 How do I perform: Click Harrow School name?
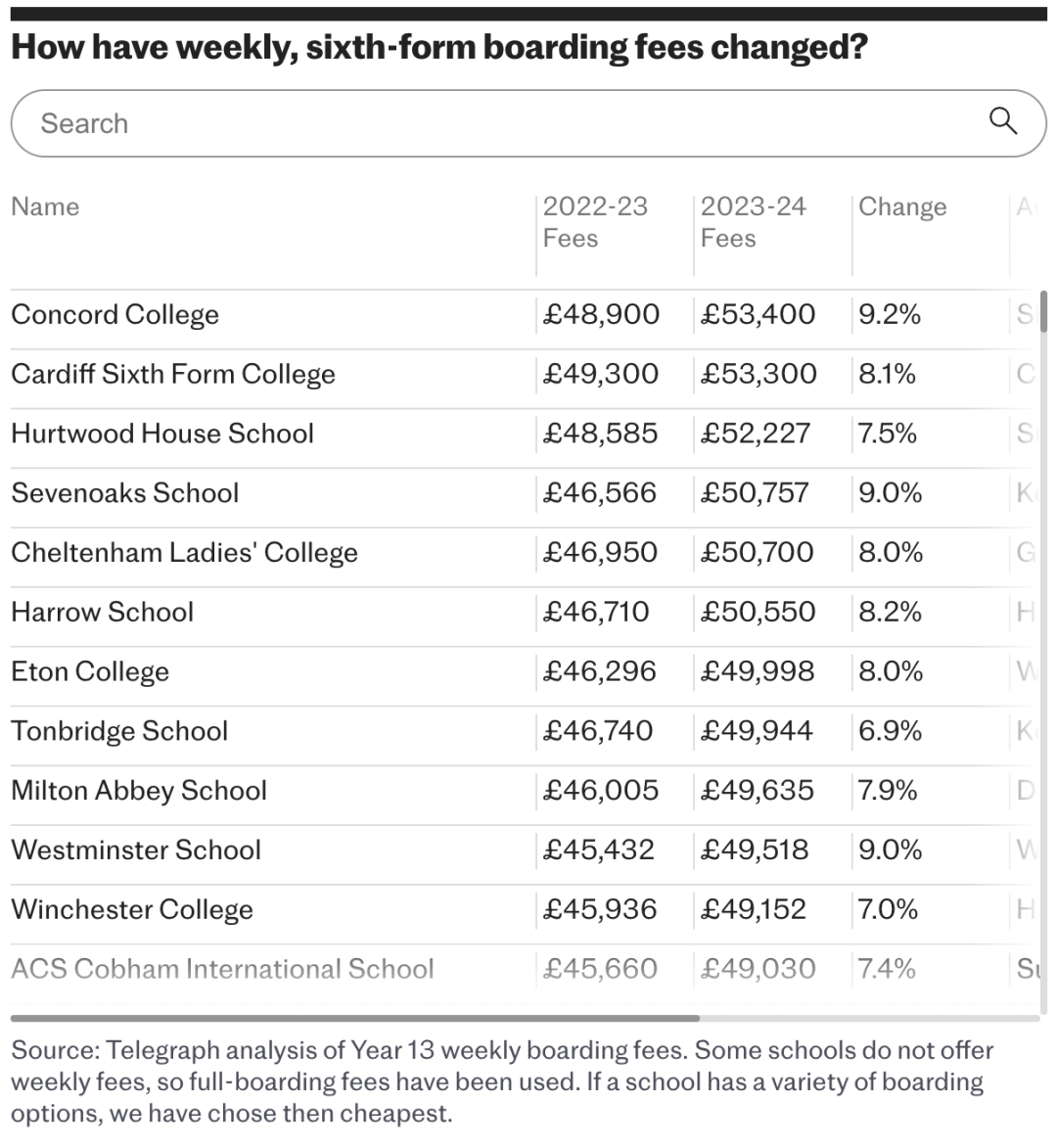pyautogui.click(x=103, y=613)
